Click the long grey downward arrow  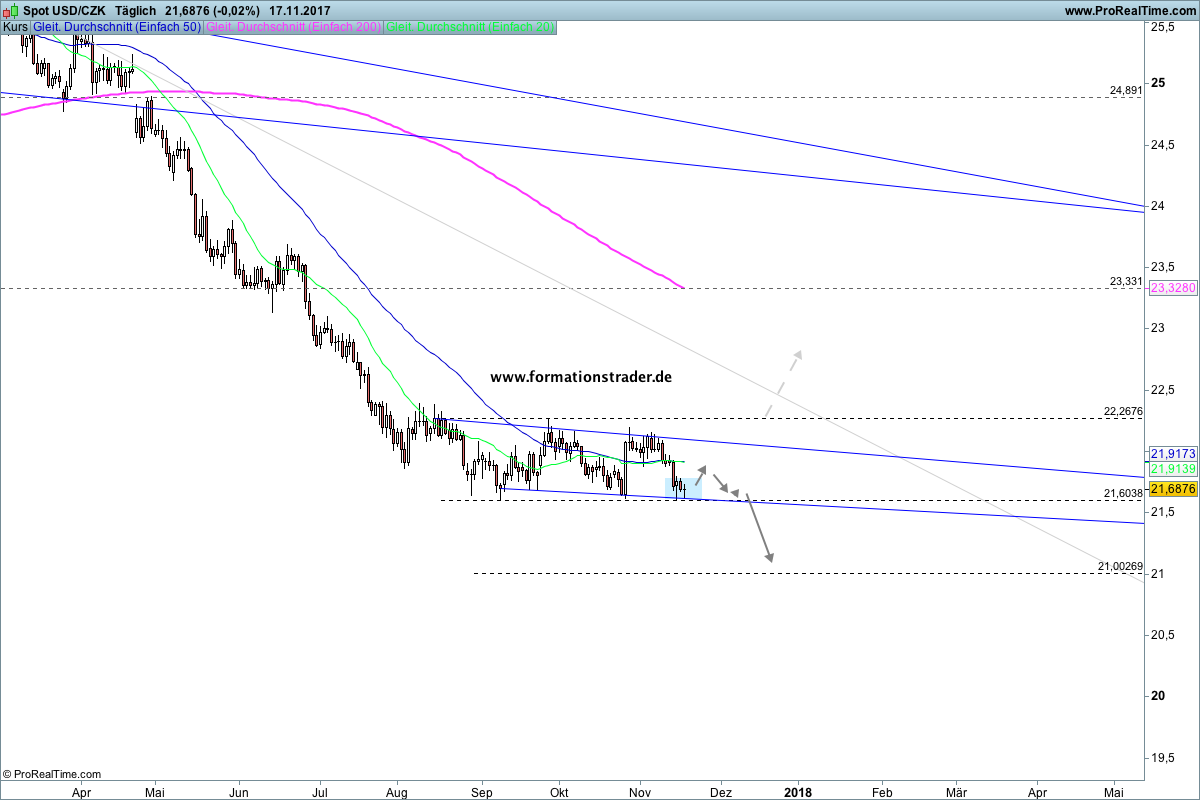pos(761,528)
